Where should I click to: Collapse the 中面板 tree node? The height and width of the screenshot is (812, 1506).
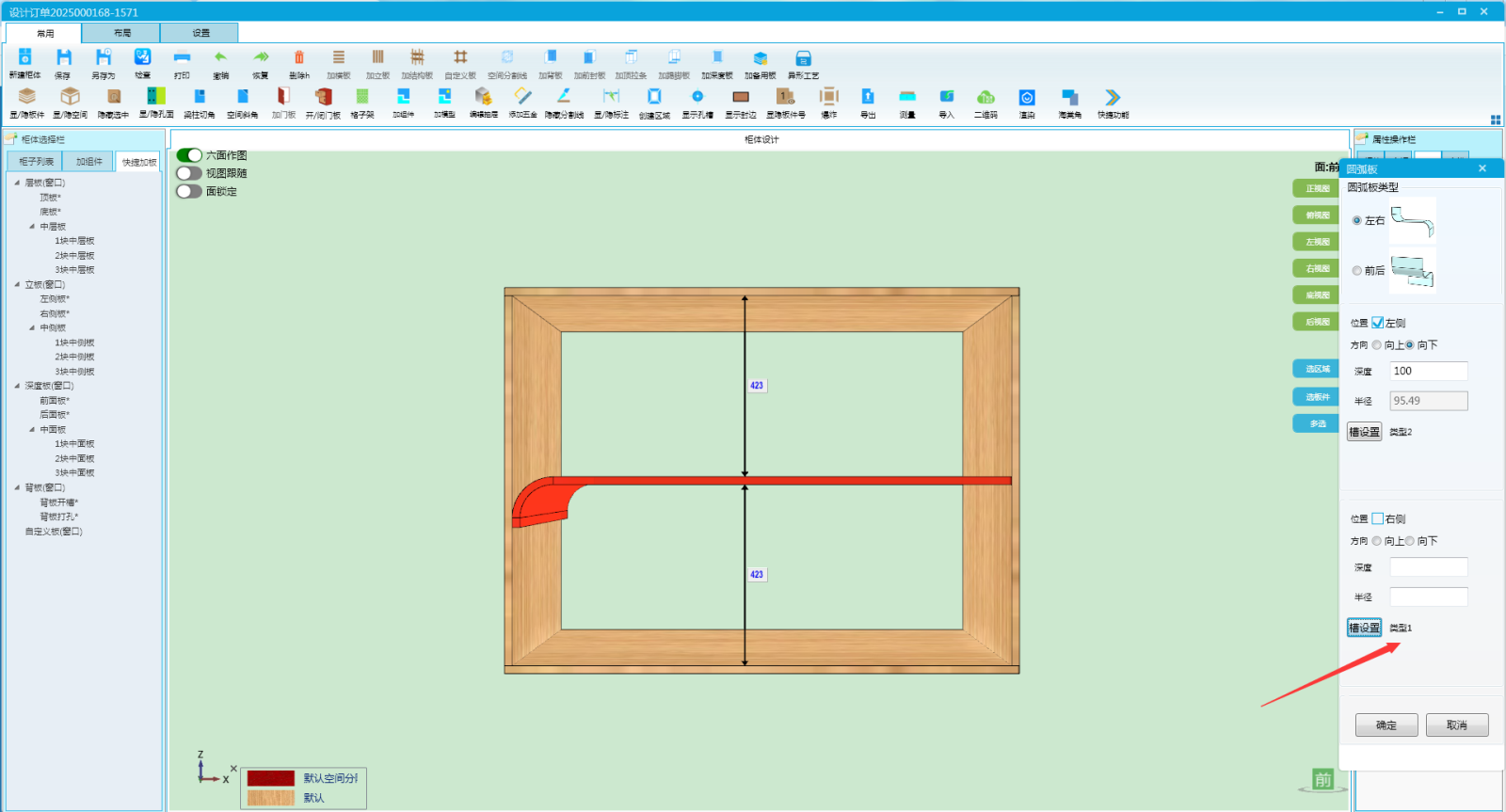[32, 429]
